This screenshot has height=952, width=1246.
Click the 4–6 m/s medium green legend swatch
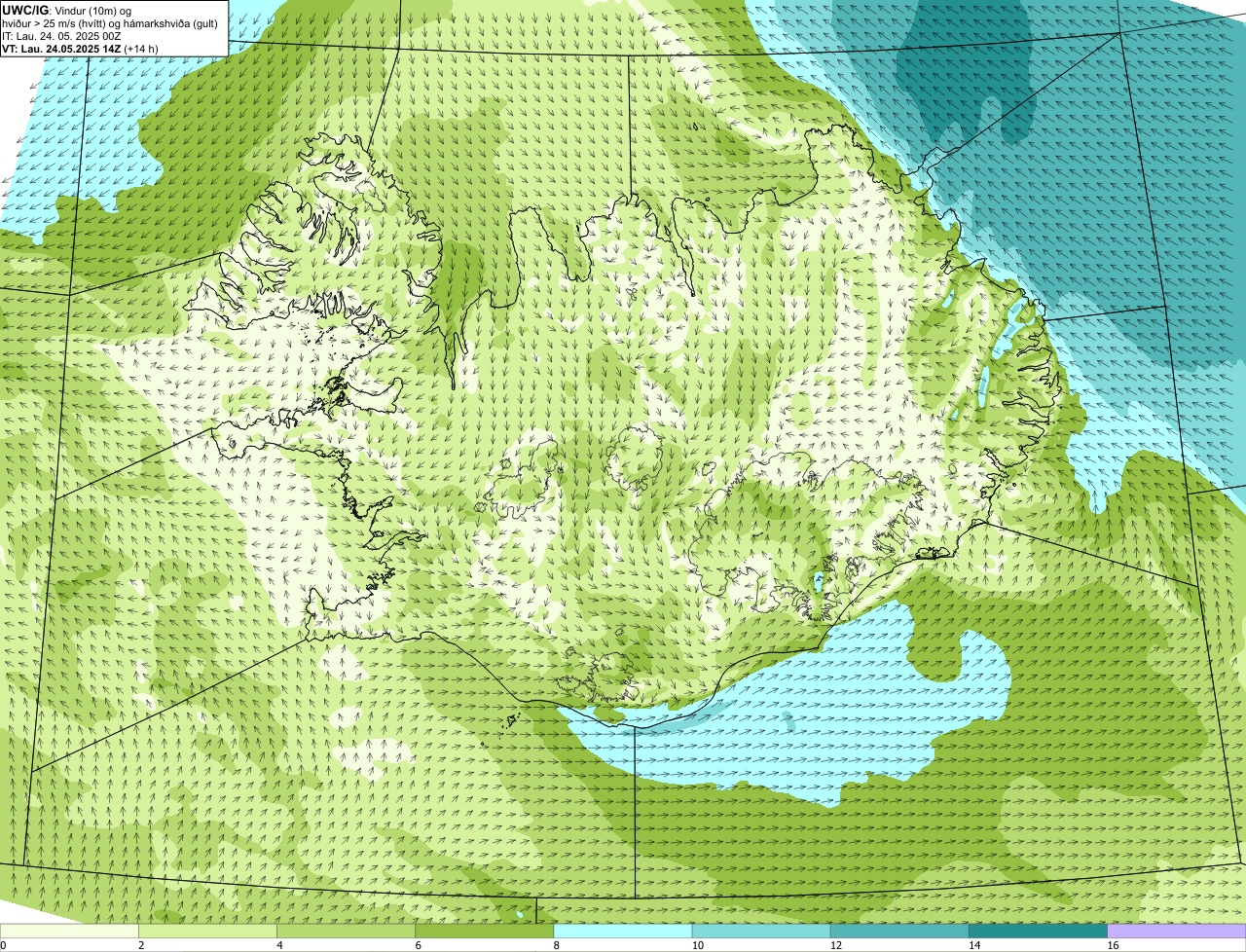click(347, 931)
